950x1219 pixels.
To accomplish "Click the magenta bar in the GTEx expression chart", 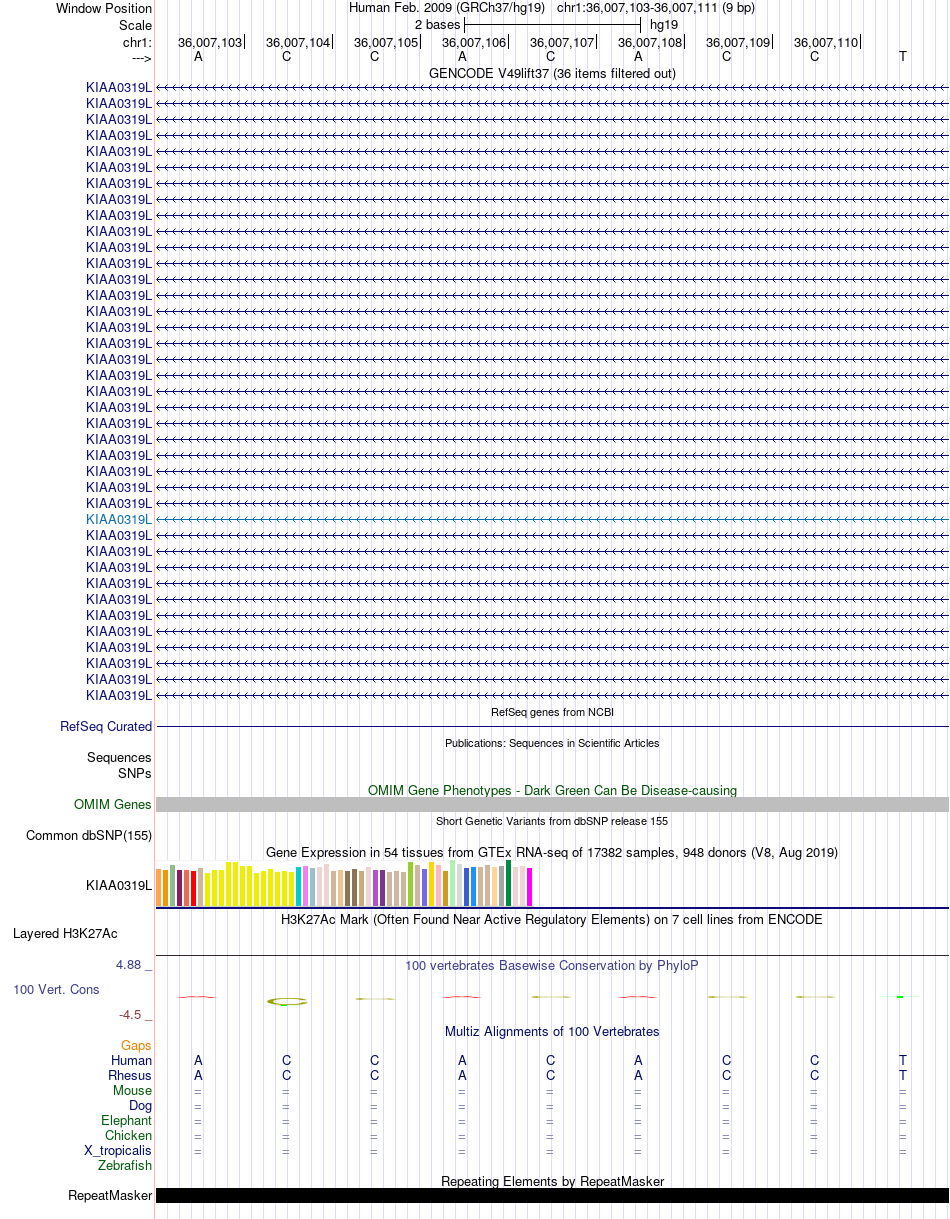I will click(x=530, y=887).
